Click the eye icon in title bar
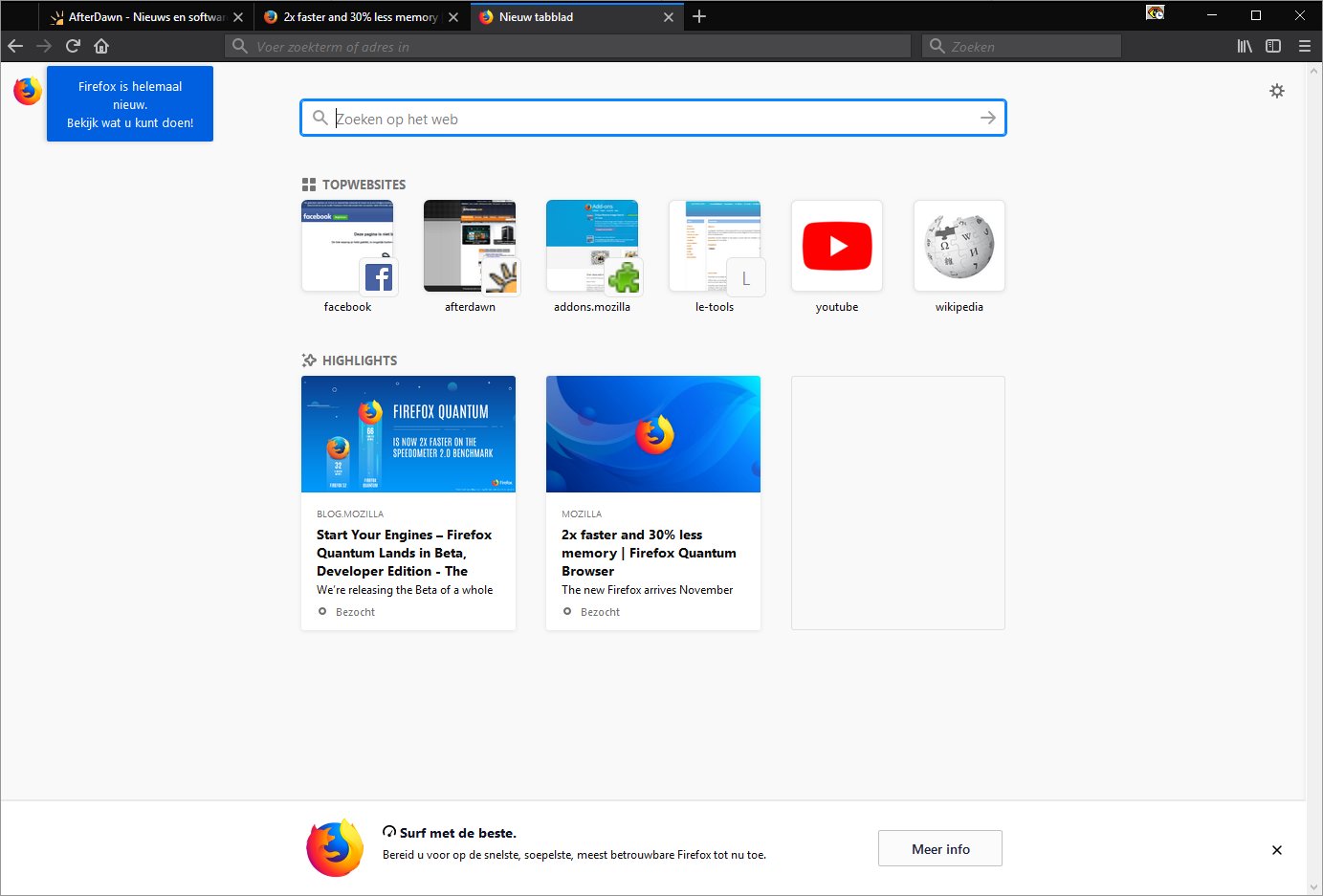The width and height of the screenshot is (1323, 896). tap(1156, 12)
